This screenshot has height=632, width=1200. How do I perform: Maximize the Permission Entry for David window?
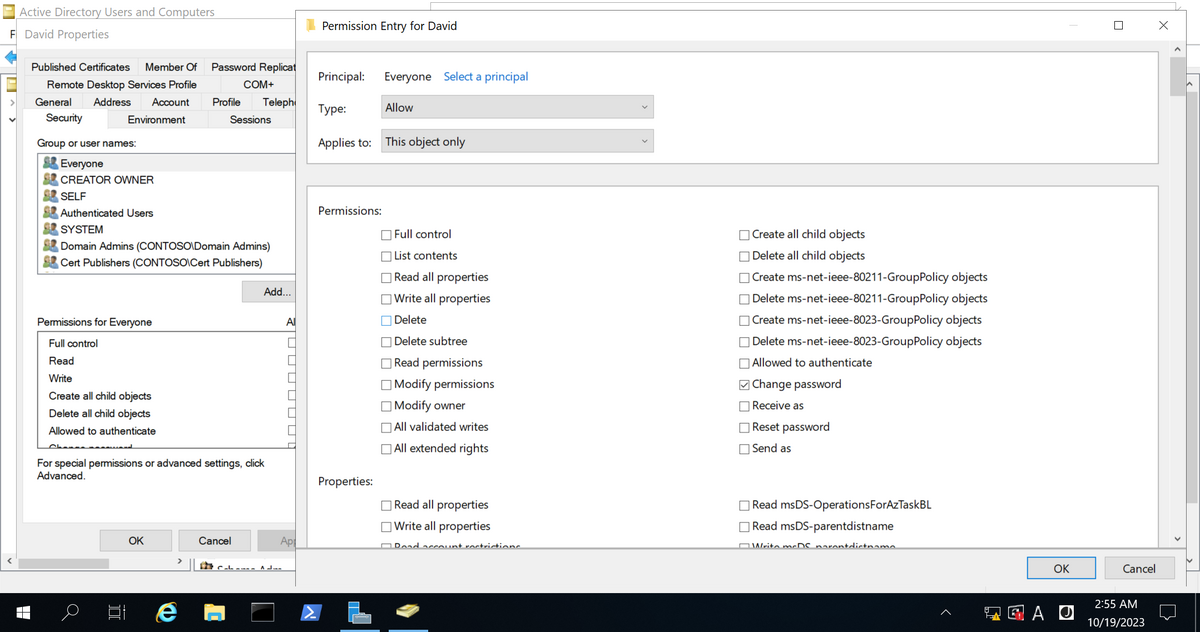1117,25
